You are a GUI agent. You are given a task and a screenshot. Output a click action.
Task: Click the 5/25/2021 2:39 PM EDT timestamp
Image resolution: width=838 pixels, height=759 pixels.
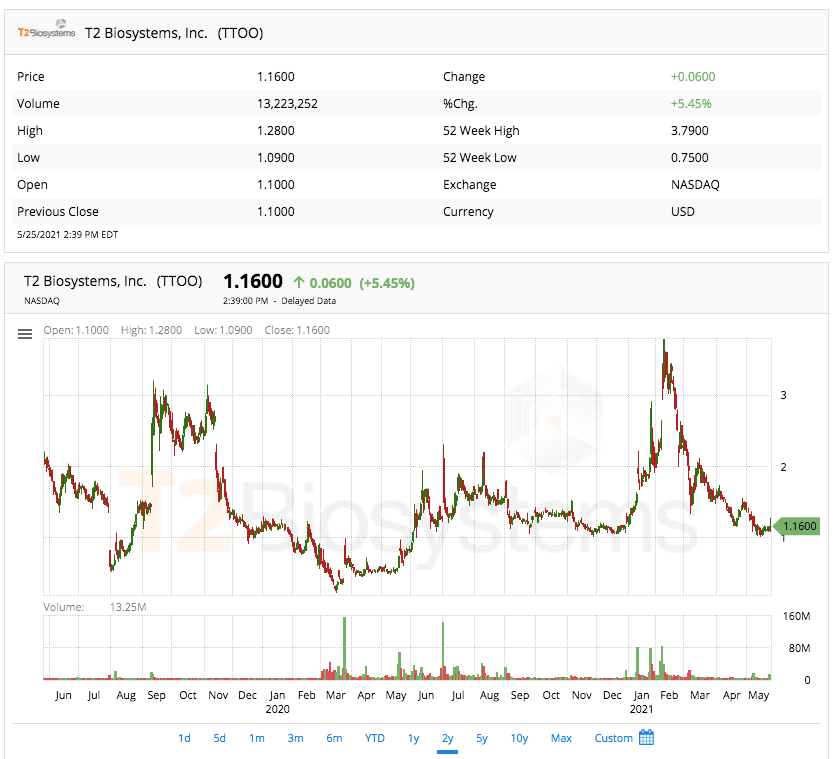[67, 235]
